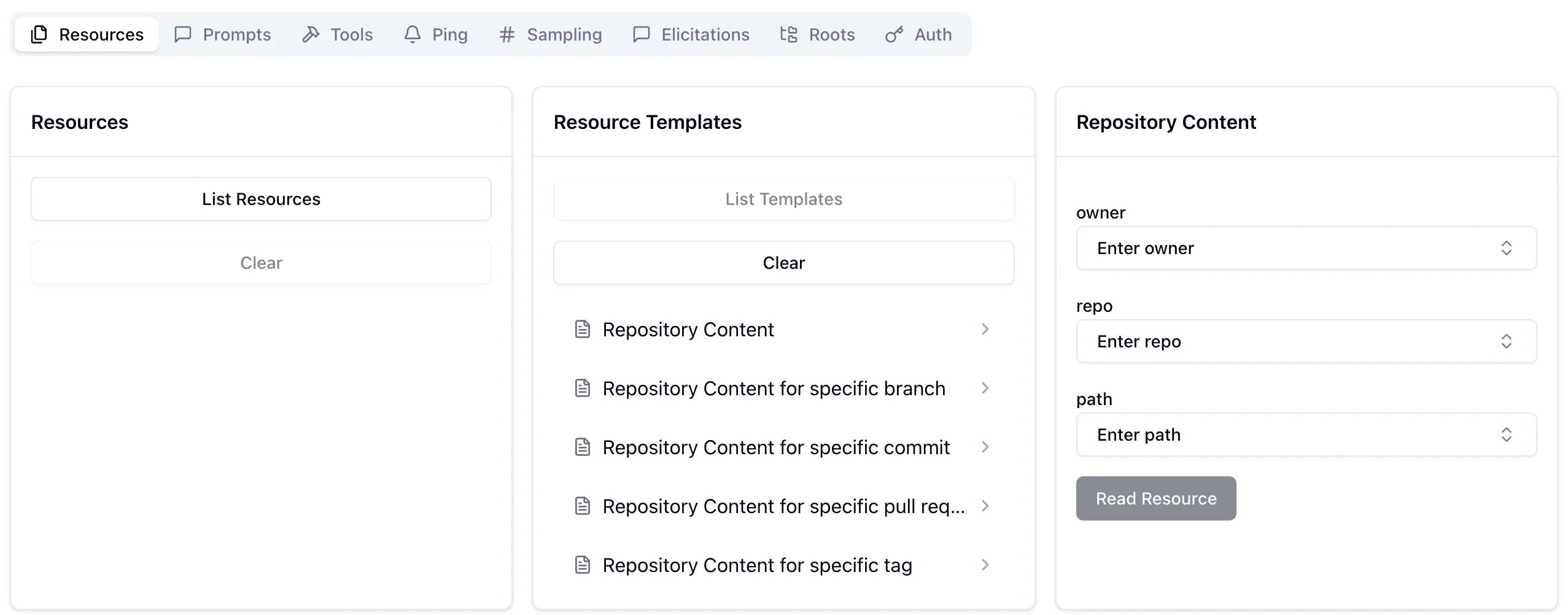This screenshot has height=615, width=1568.
Task: Switch to the Prompts tab
Action: pos(223,34)
